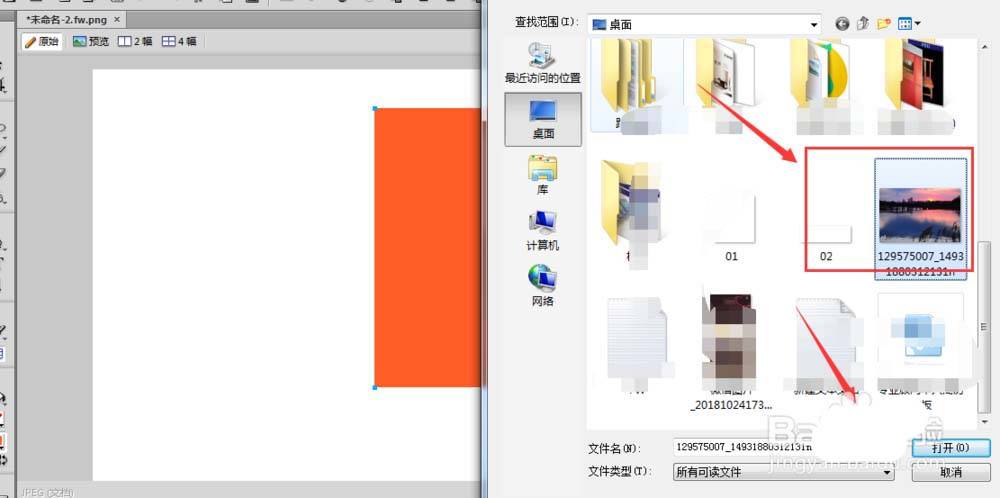Switch to 原始 (Original) view tab
This screenshot has height=498, width=1000.
(42, 42)
